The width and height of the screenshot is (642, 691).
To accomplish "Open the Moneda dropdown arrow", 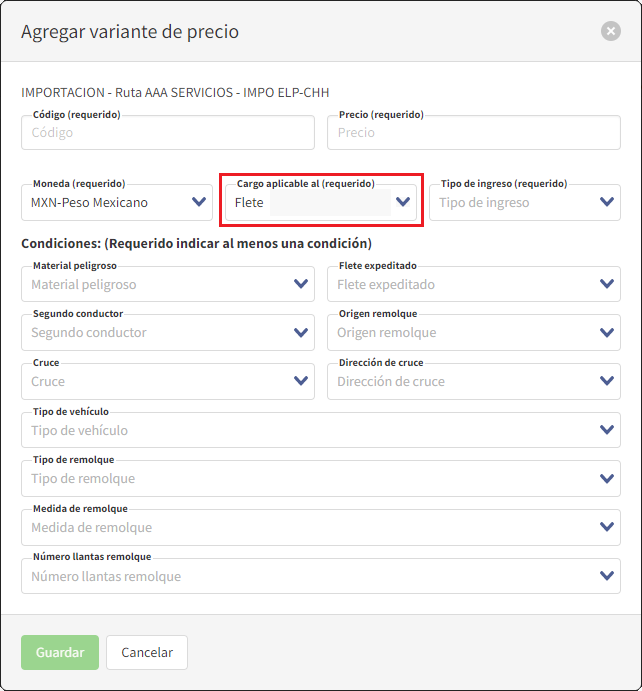I will tap(199, 202).
